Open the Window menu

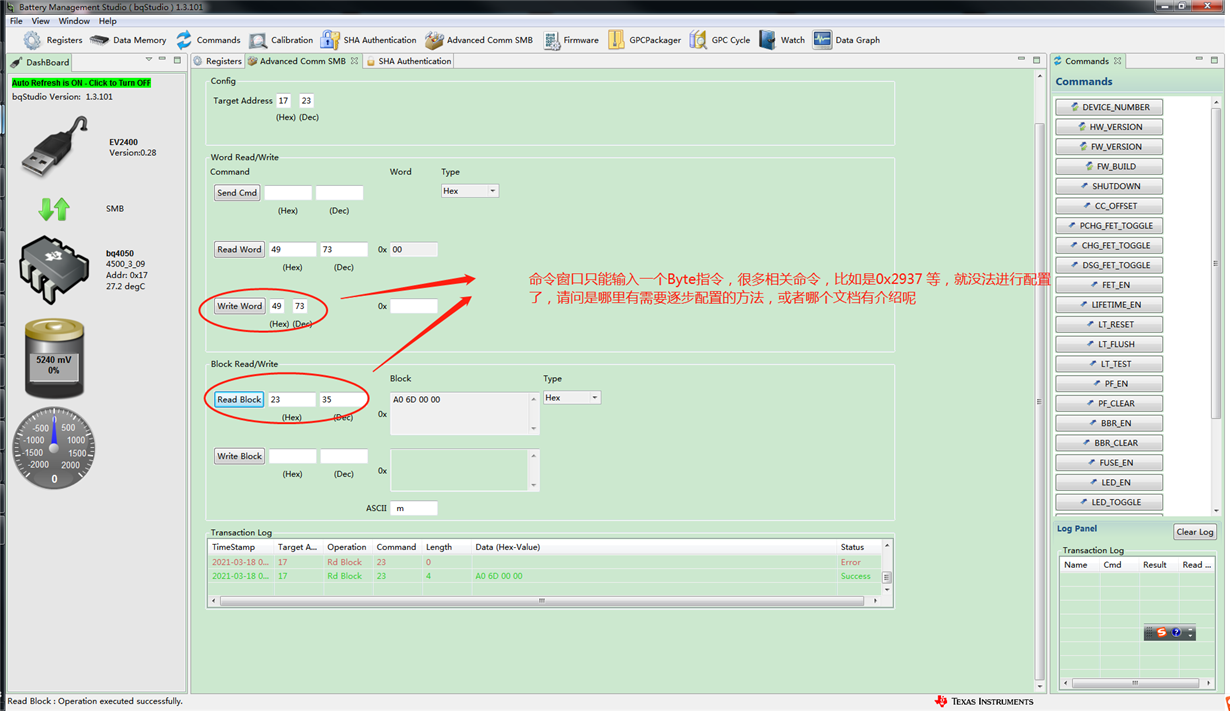74,21
